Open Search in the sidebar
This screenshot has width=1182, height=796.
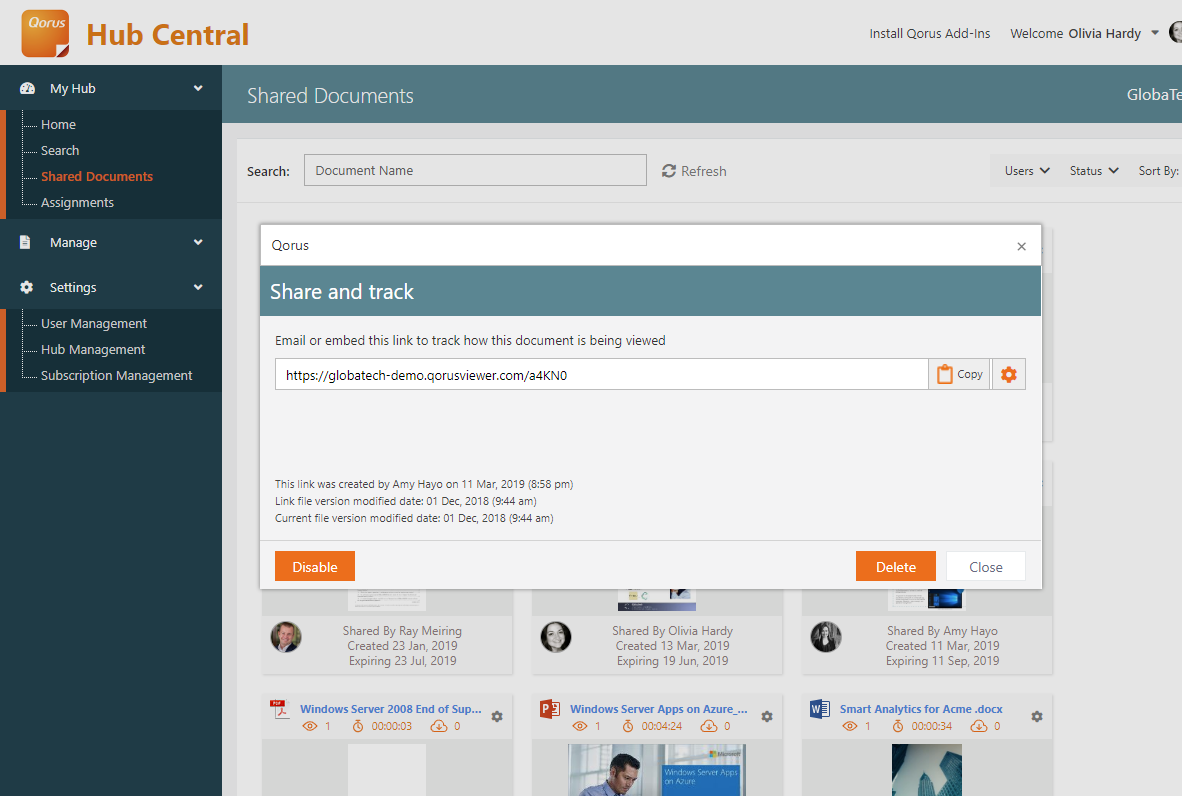point(60,151)
